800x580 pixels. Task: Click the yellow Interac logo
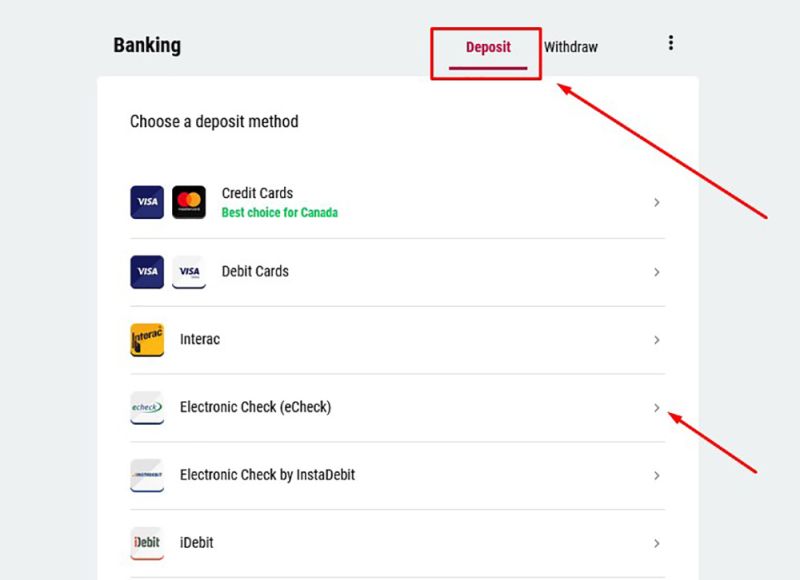click(147, 339)
